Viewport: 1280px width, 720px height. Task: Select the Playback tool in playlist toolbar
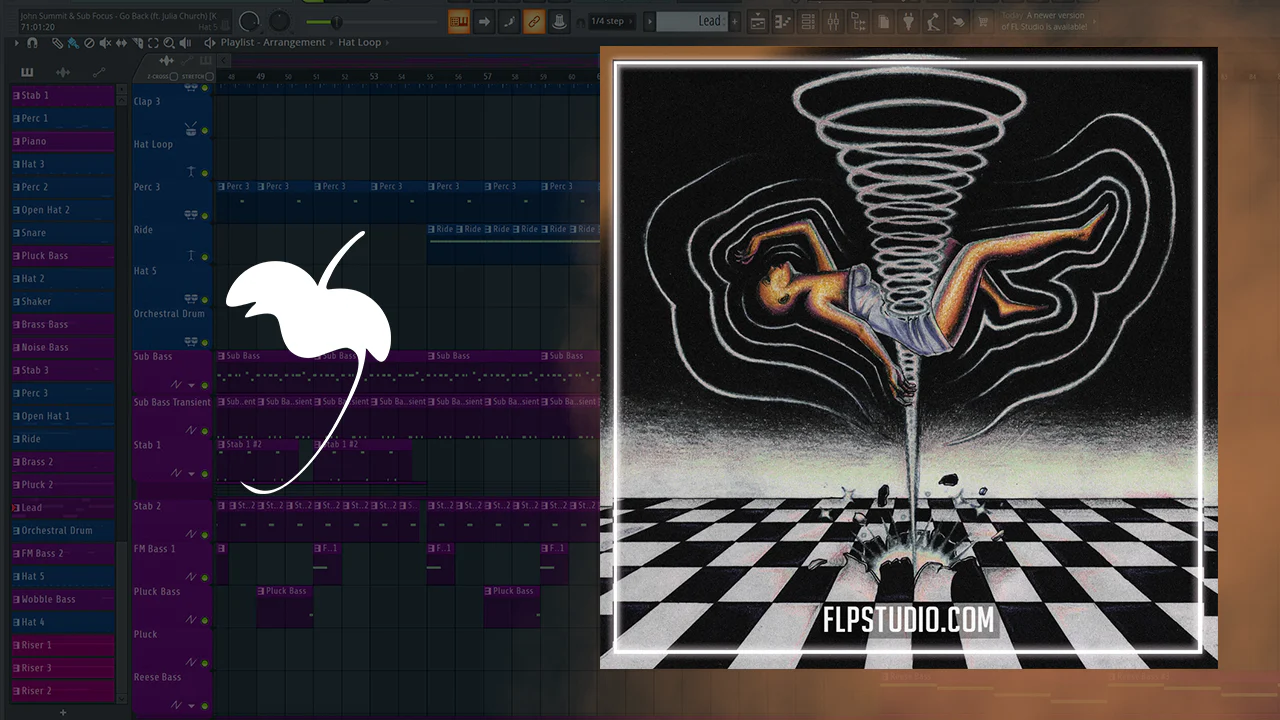tap(186, 43)
